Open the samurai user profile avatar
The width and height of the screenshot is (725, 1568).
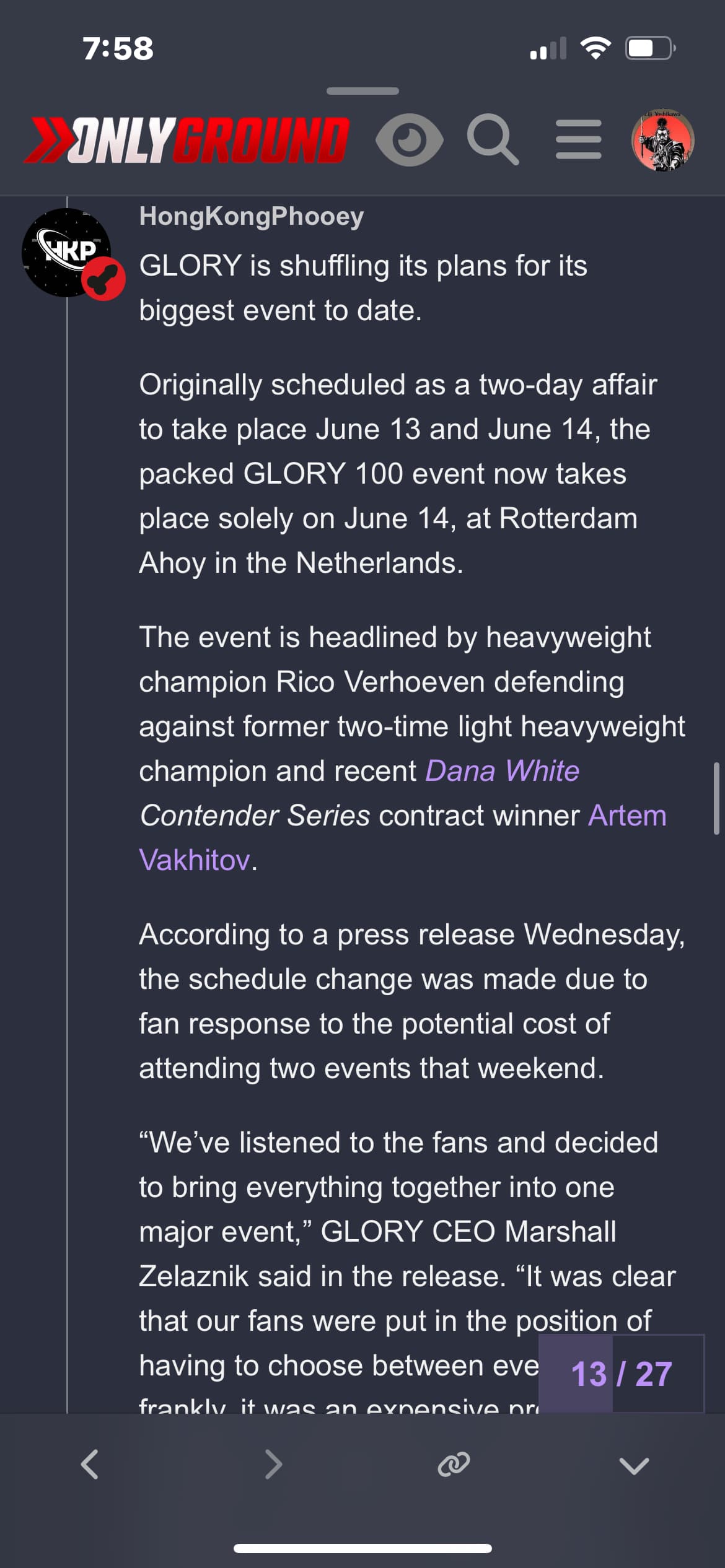click(x=662, y=140)
